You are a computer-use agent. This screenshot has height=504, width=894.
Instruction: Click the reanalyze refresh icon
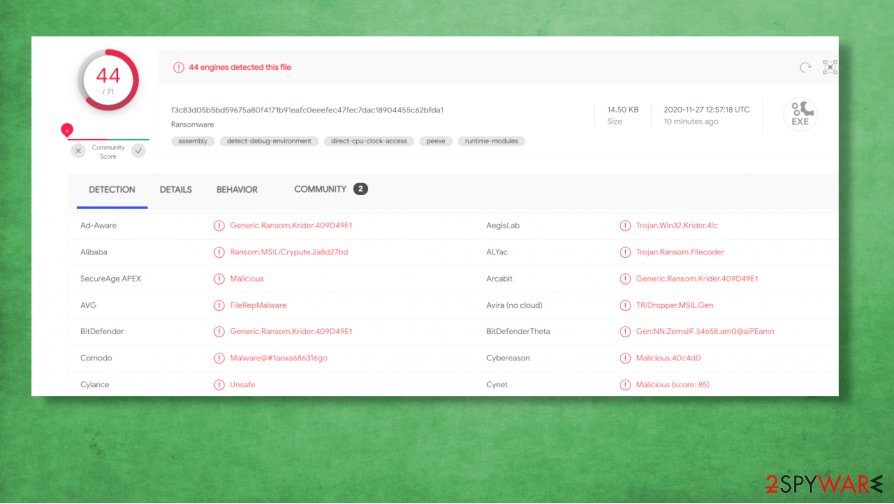(x=805, y=67)
